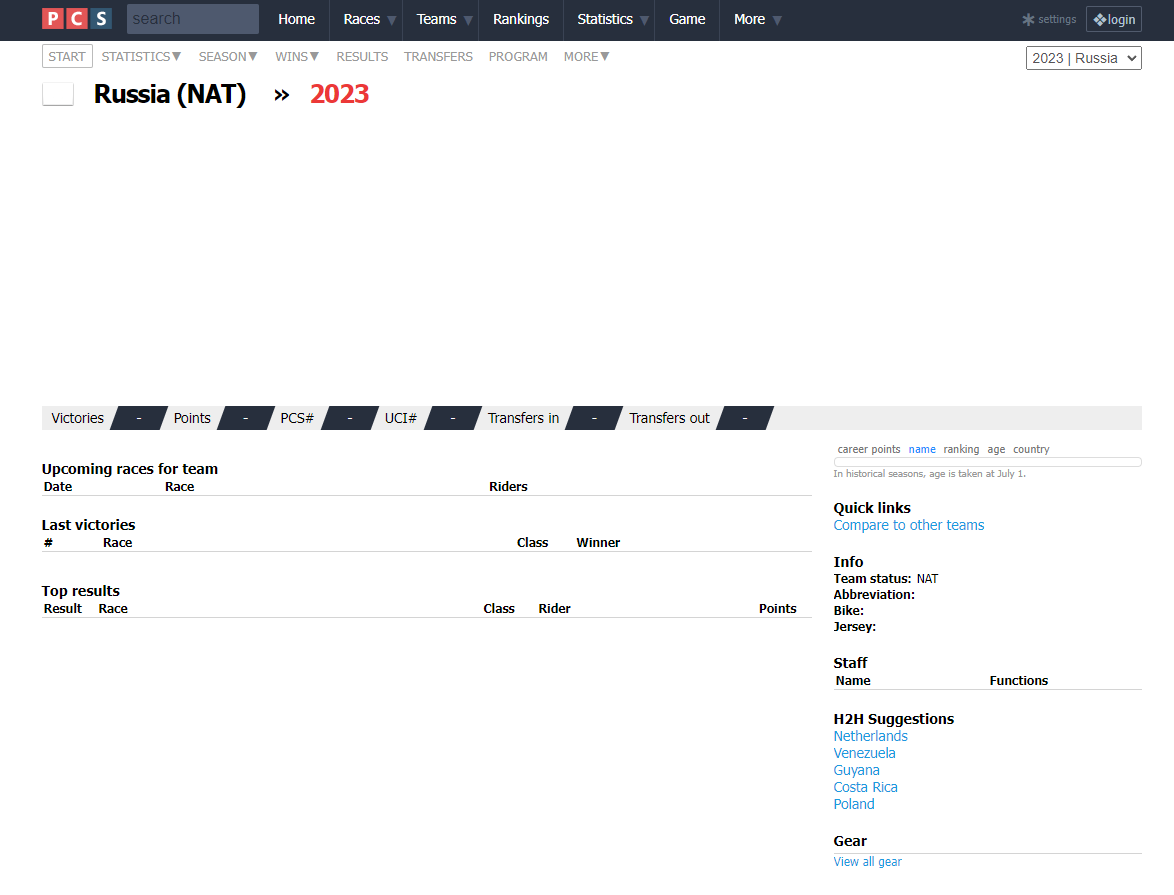The height and width of the screenshot is (895, 1174).
Task: Click the Team status NAT value
Action: 928,579
